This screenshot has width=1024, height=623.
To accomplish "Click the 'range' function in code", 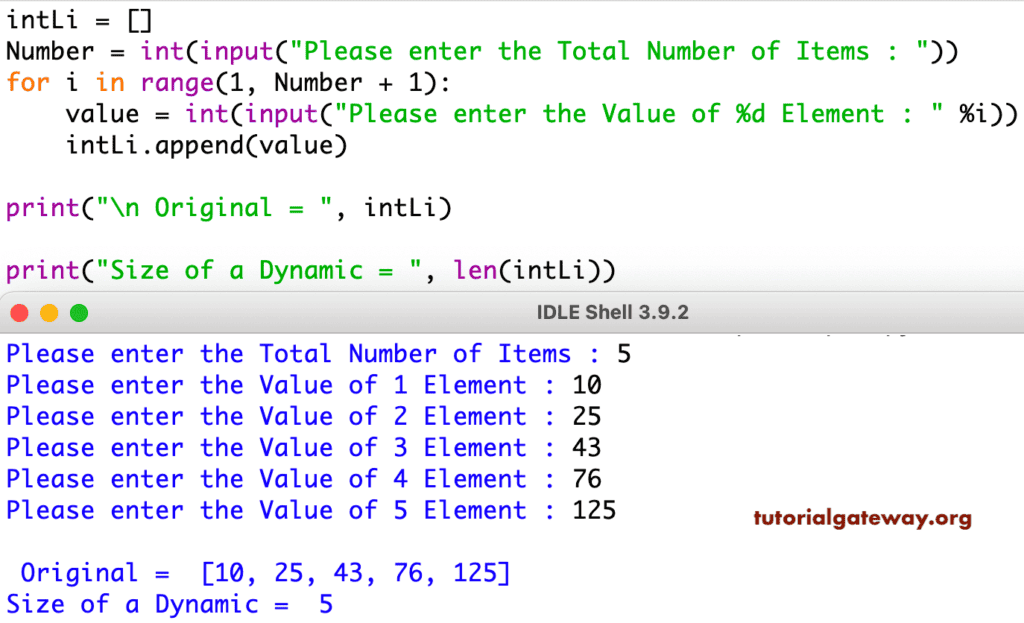I will (x=177, y=83).
